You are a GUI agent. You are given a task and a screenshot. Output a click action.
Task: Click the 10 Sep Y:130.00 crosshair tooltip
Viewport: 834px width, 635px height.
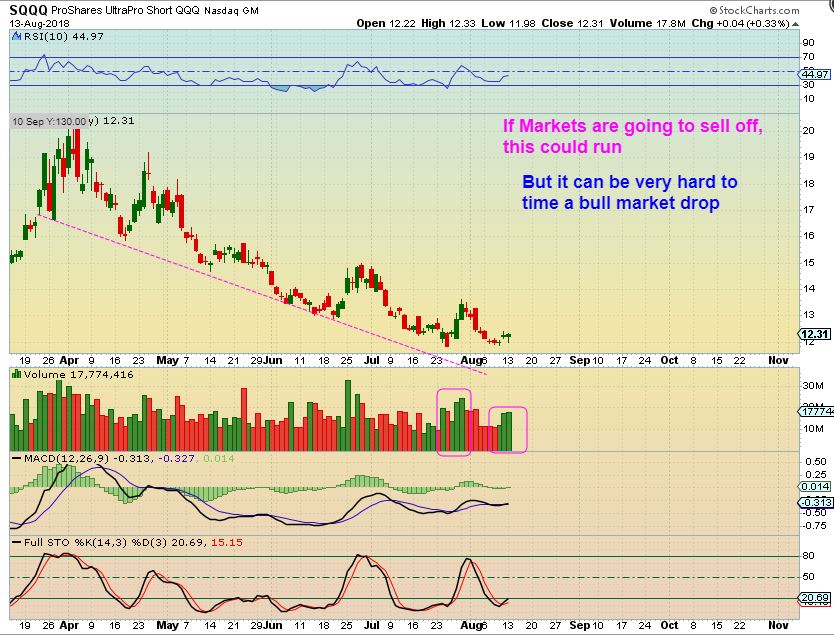click(x=49, y=121)
